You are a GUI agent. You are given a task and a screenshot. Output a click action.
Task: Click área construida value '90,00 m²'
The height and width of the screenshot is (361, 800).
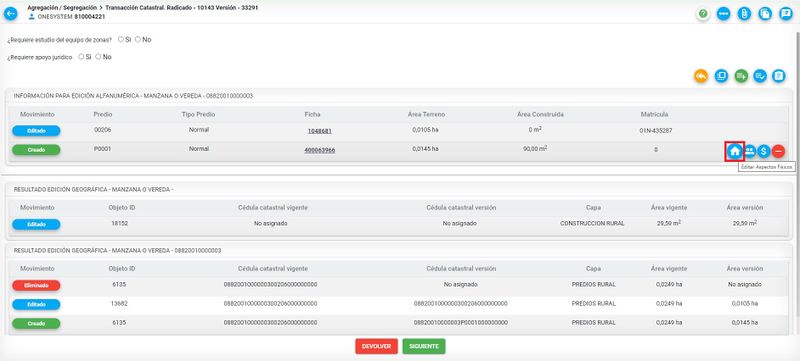pyautogui.click(x=536, y=148)
